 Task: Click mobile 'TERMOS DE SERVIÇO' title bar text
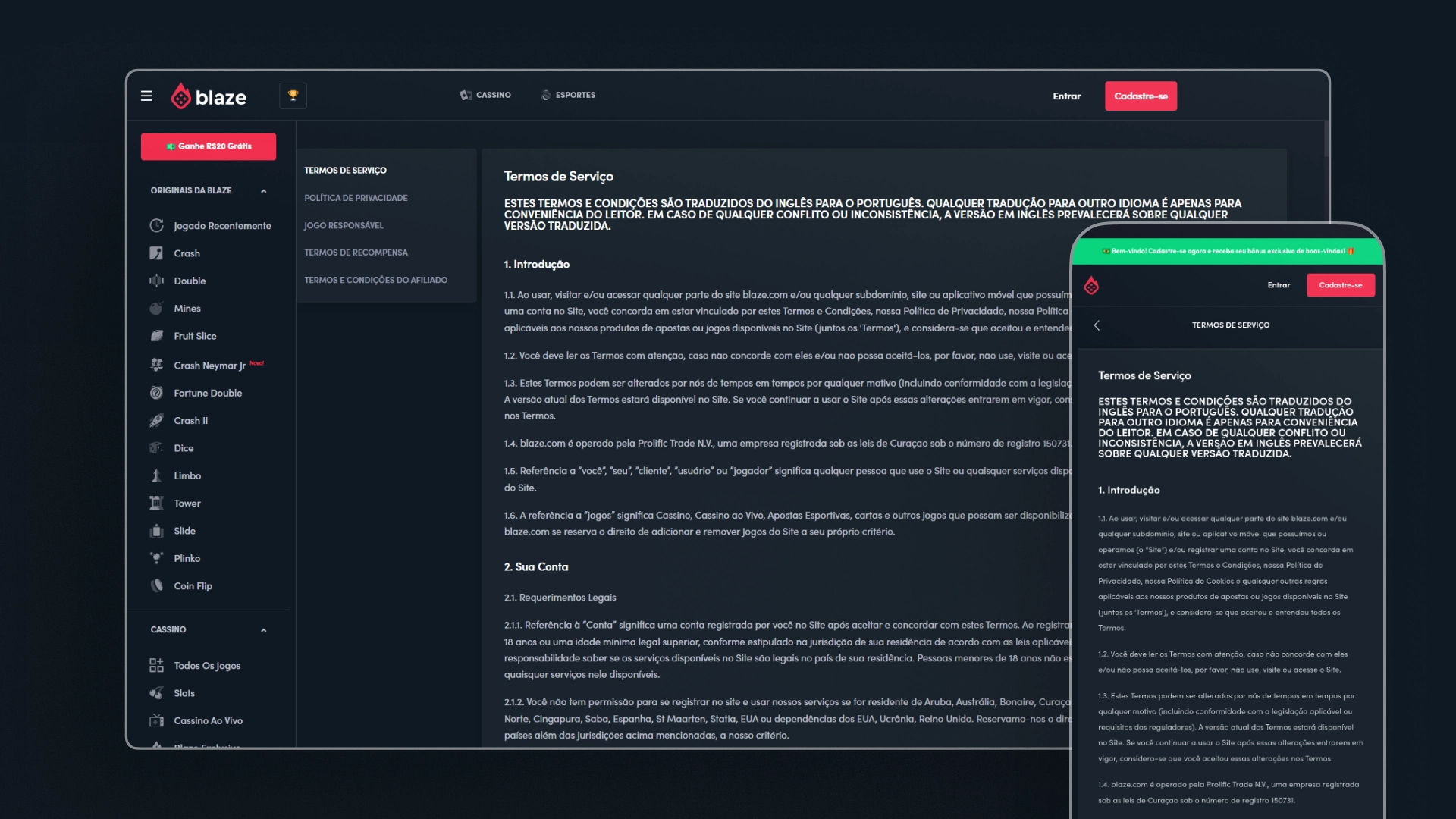[1230, 325]
